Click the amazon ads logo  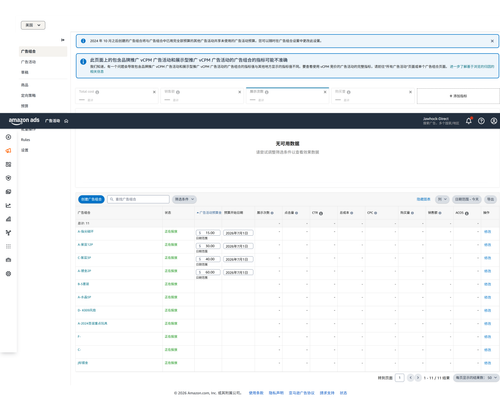24,121
